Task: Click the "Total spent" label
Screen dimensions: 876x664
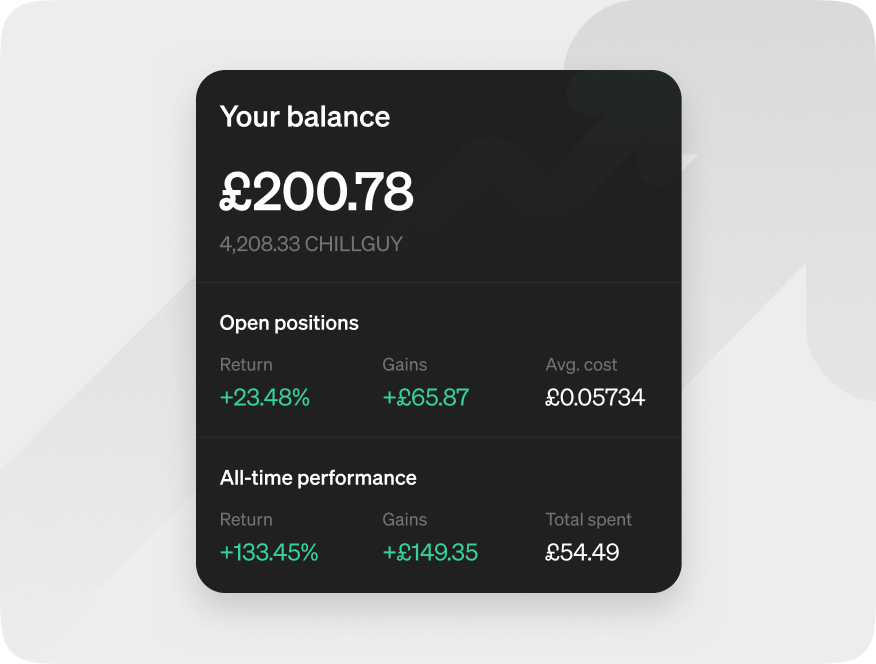Action: pos(589,520)
